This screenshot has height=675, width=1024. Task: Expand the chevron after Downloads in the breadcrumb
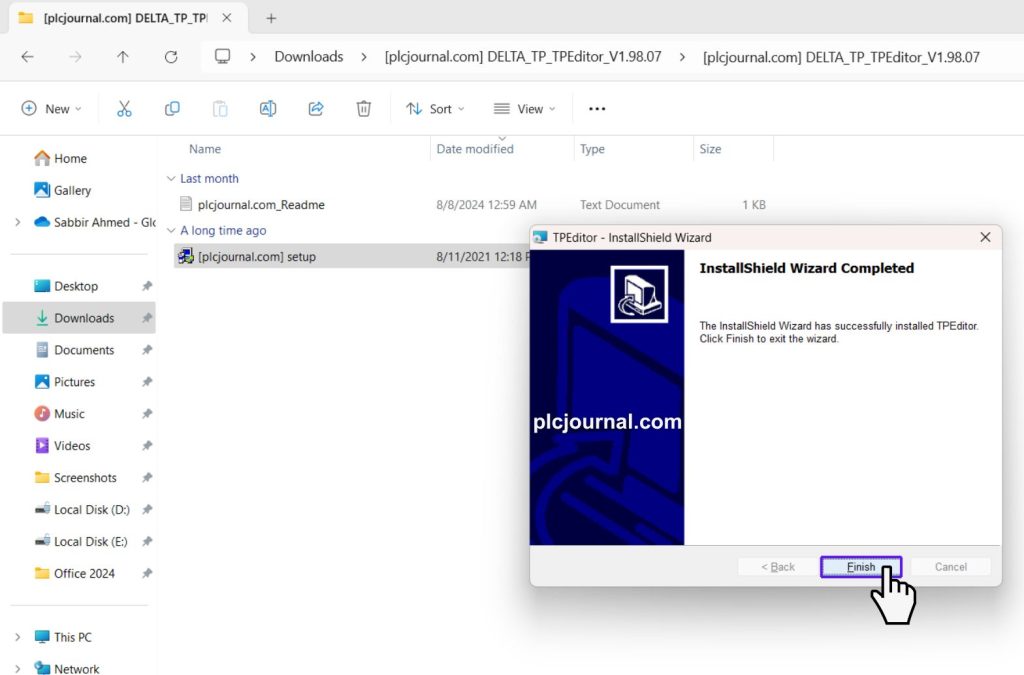364,57
